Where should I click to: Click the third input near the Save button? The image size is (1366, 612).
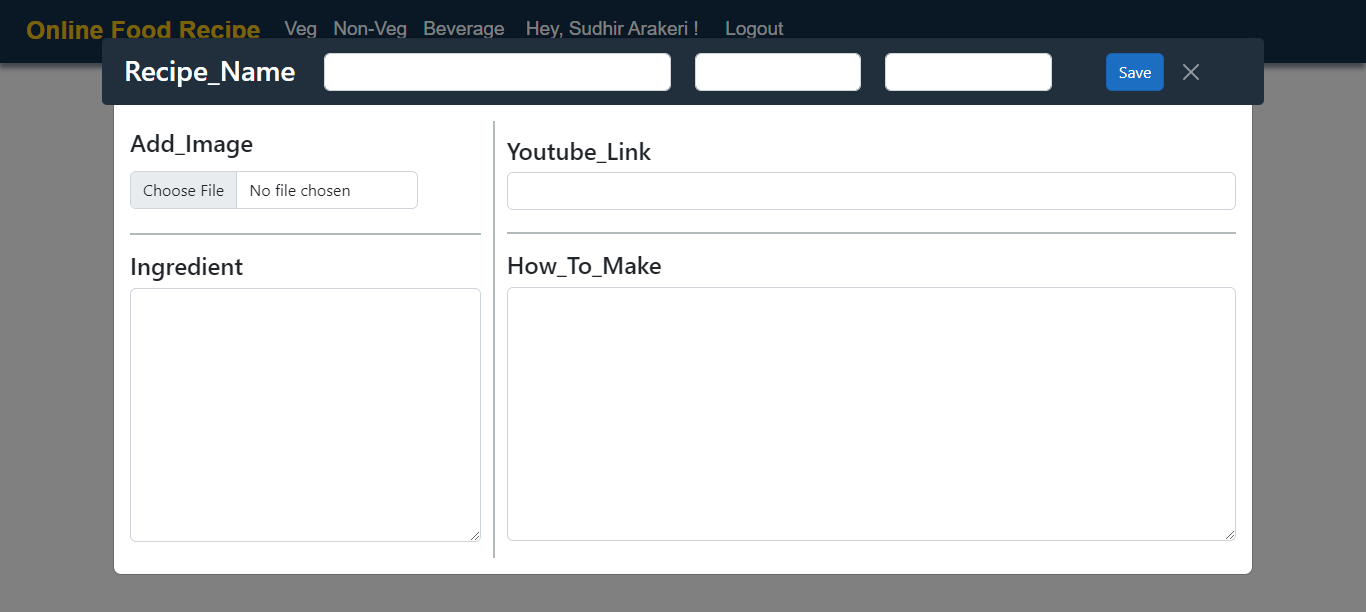pyautogui.click(x=968, y=72)
